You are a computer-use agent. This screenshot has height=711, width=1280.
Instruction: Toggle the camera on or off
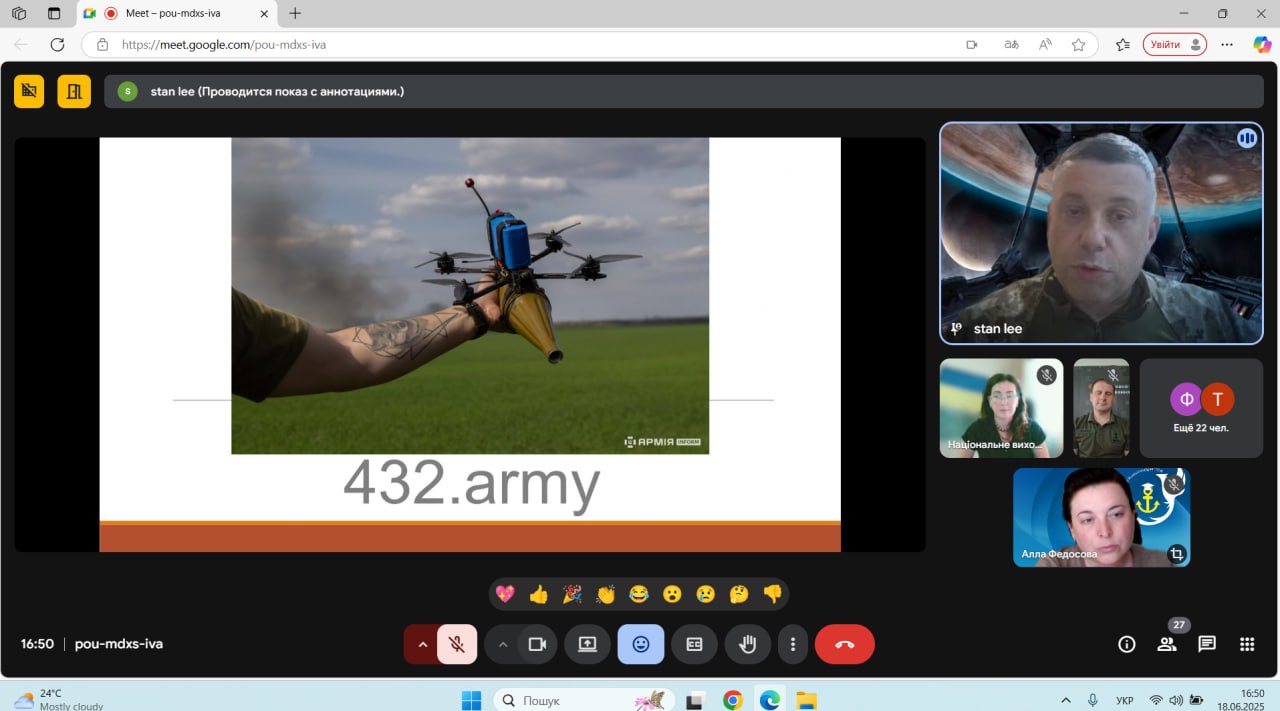(x=537, y=644)
